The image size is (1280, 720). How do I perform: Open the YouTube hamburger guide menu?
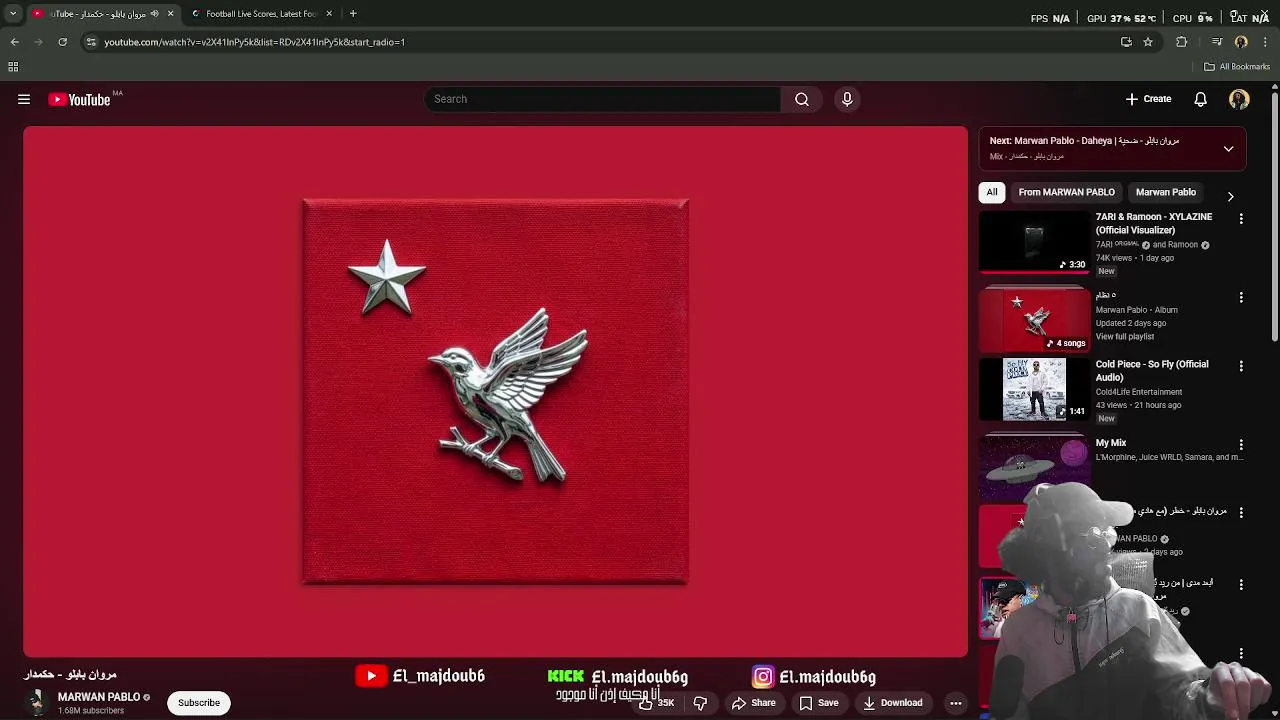24,99
